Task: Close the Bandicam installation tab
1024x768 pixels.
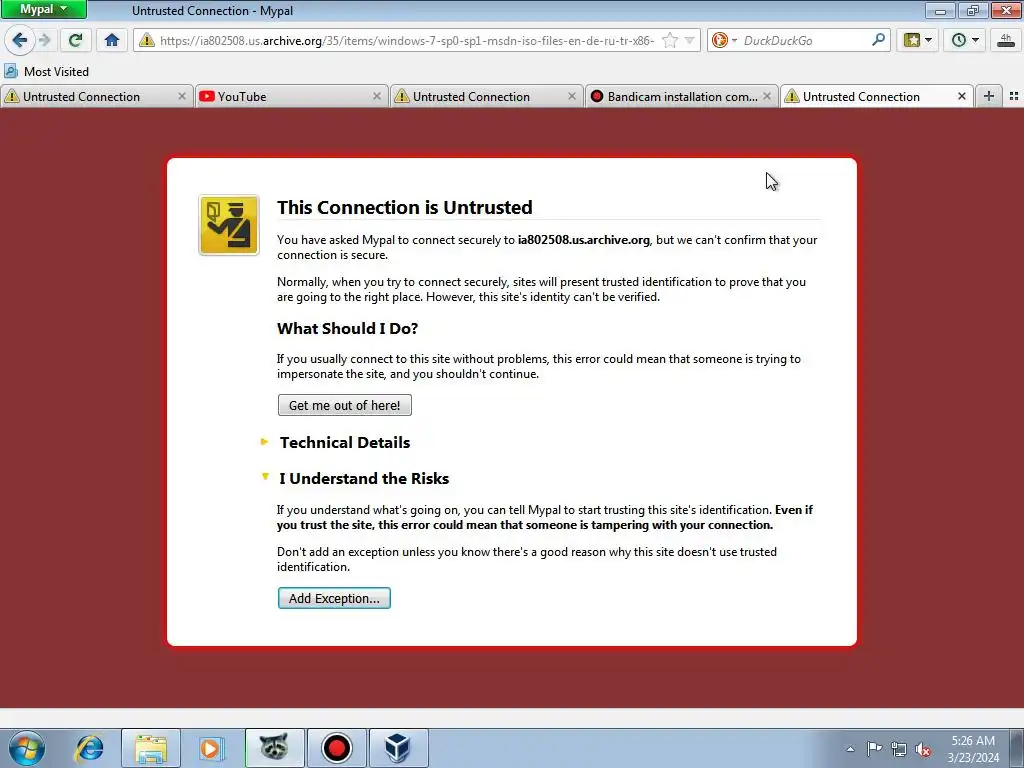Action: (x=767, y=96)
